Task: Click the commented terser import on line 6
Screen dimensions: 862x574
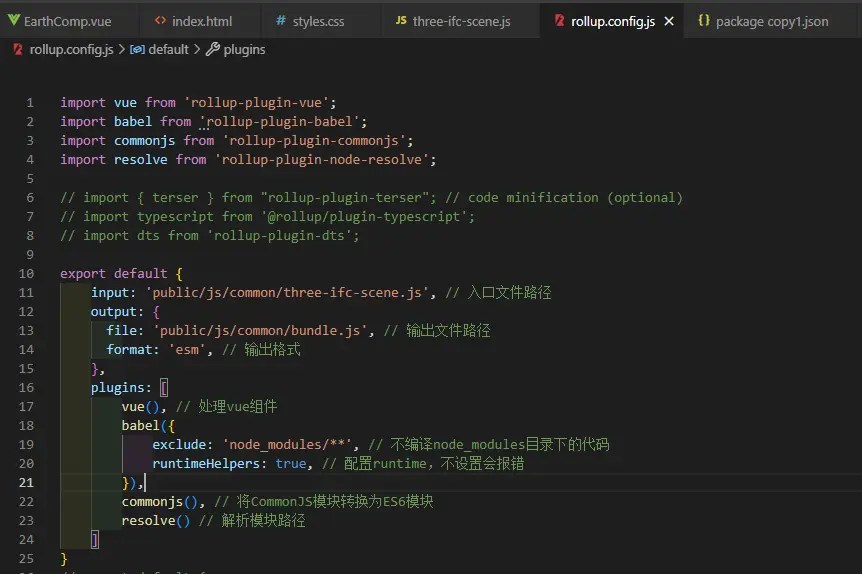Action: pos(248,198)
